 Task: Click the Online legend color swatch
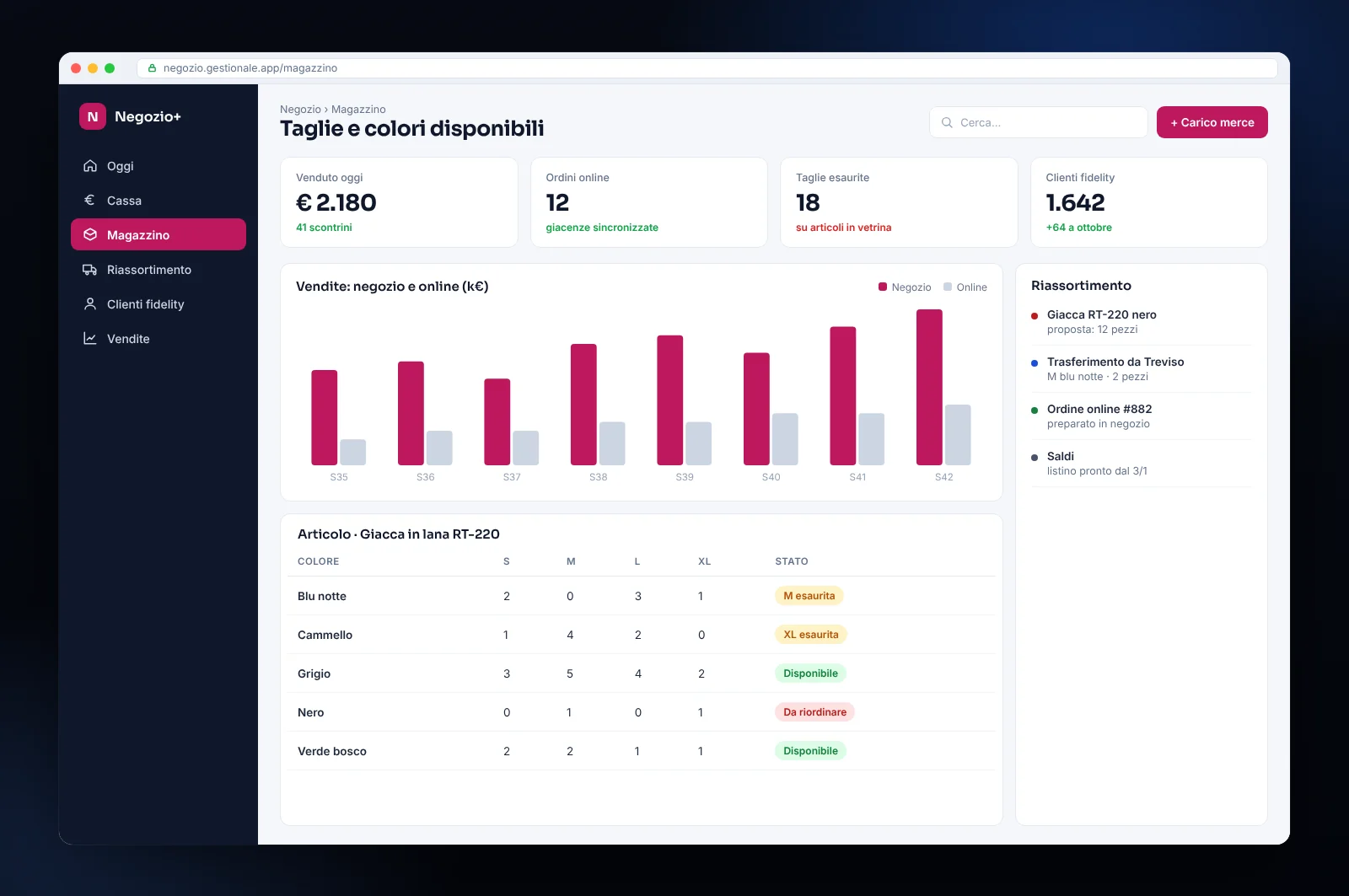(948, 287)
